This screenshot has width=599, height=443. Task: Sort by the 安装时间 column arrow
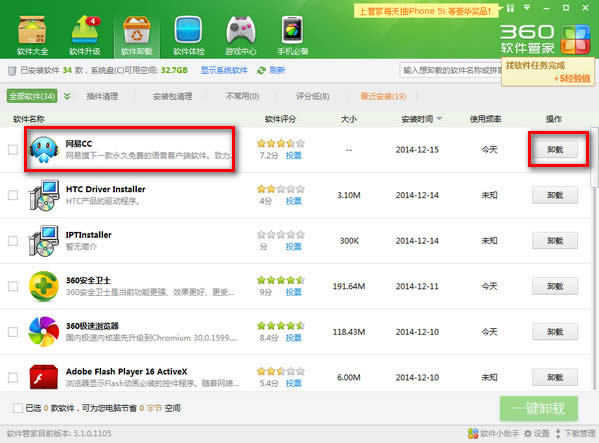pos(439,119)
